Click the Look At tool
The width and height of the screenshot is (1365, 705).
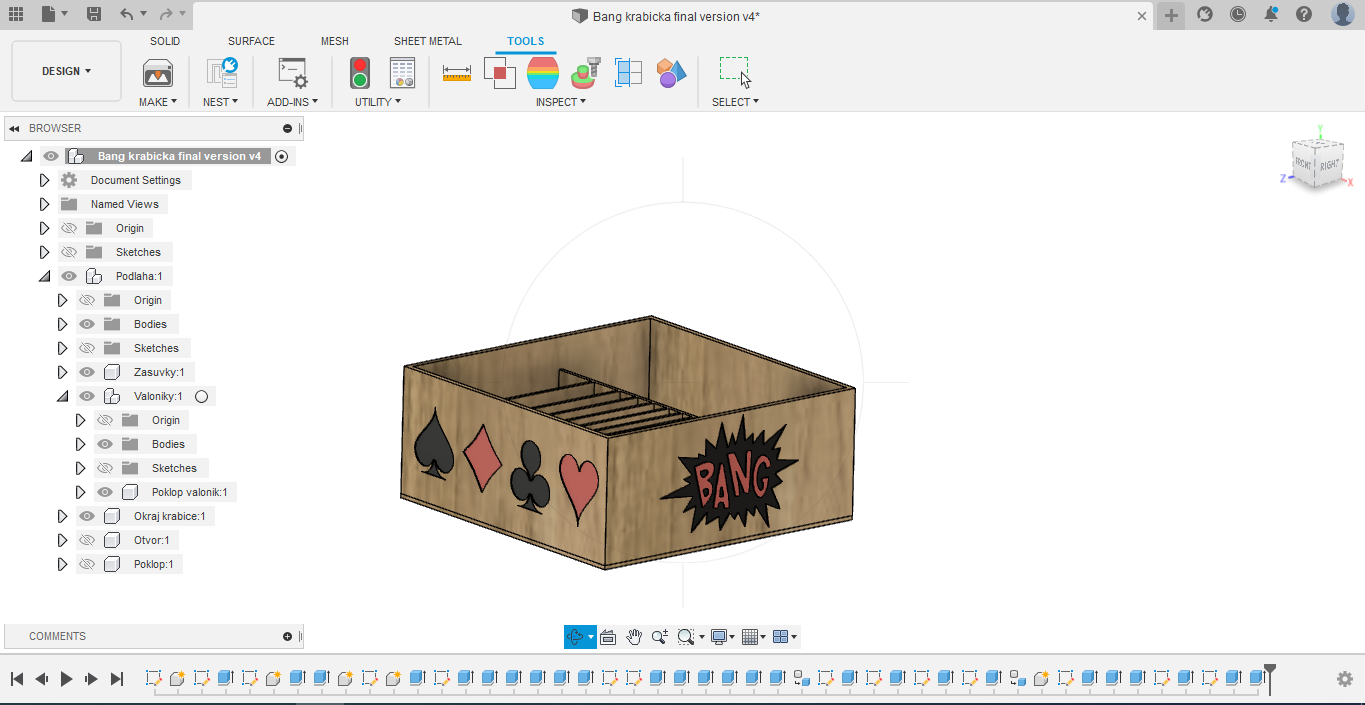tap(608, 637)
